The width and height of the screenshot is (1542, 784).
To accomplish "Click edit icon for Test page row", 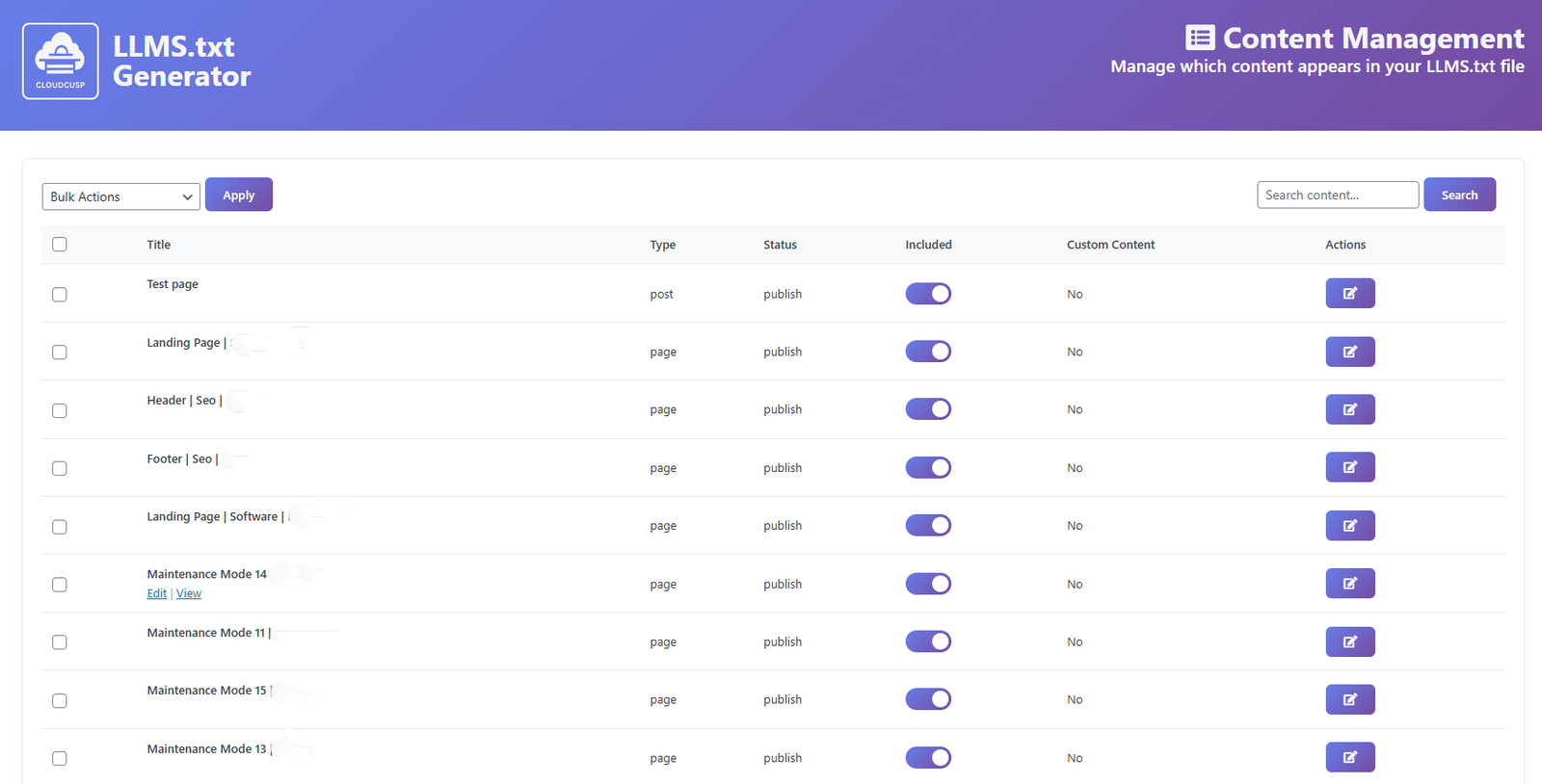I will point(1349,294).
